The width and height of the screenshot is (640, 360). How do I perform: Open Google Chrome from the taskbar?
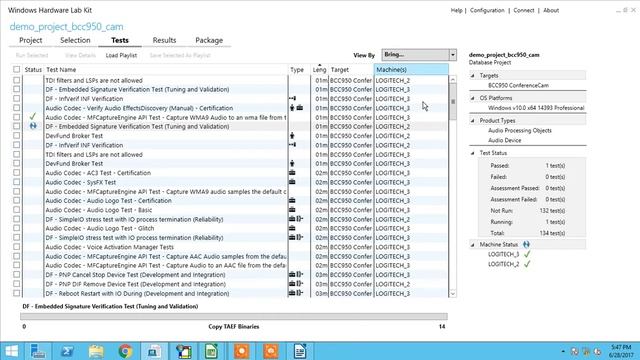tap(126, 351)
